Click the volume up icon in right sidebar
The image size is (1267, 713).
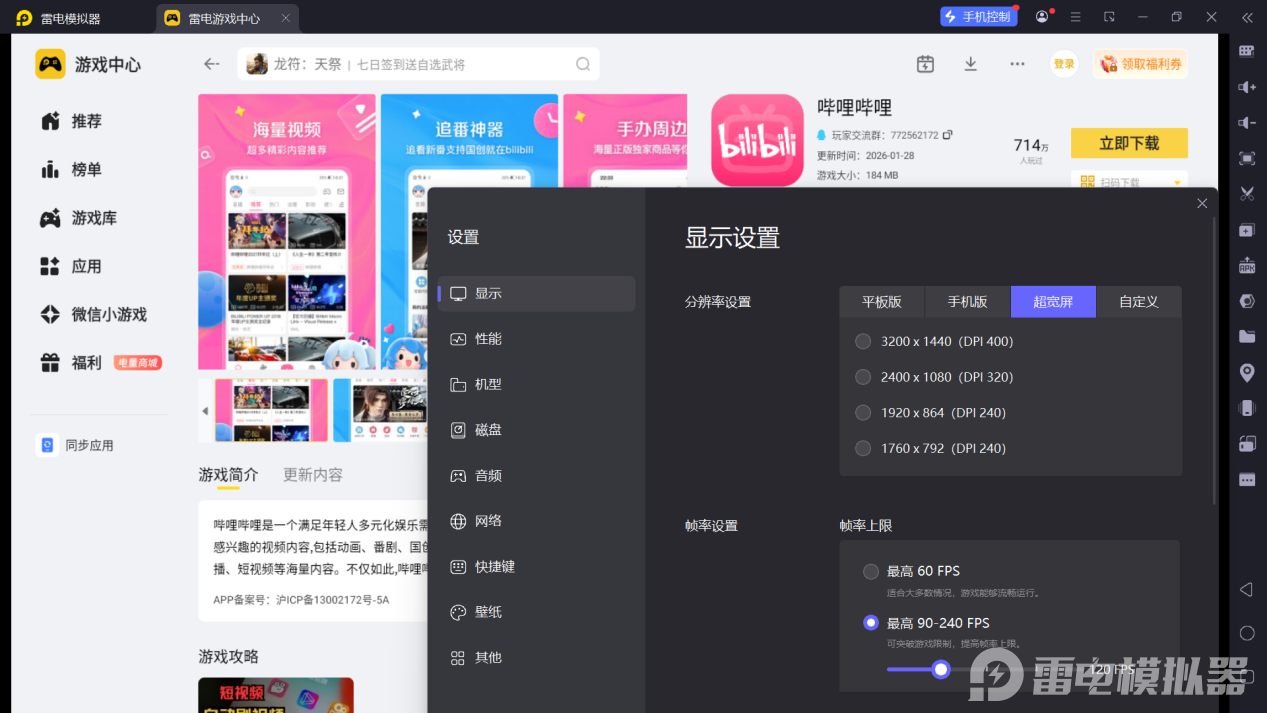click(x=1247, y=87)
